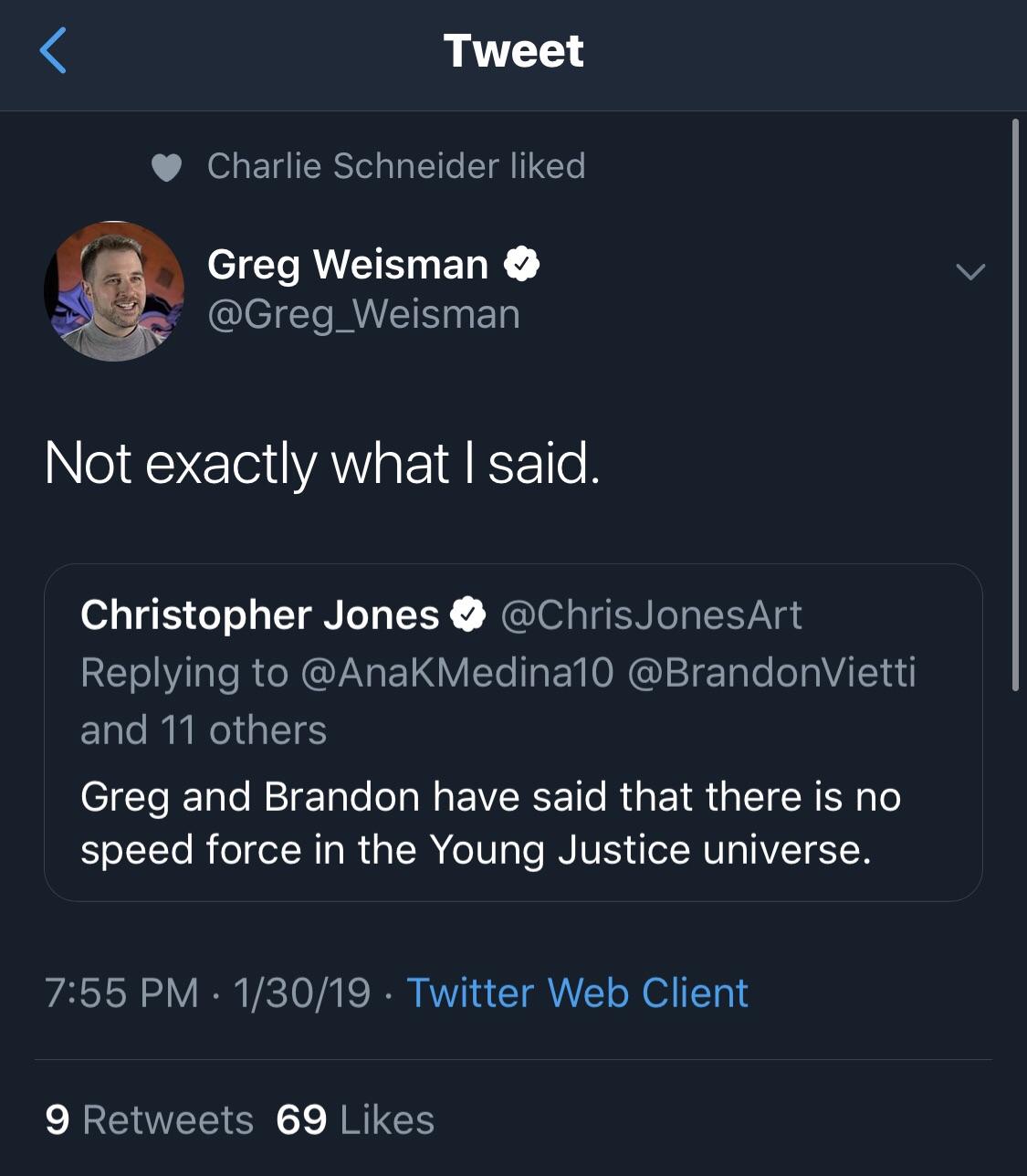This screenshot has width=1027, height=1176.
Task: Click Greg Weisman's verified badge
Action: [x=521, y=265]
